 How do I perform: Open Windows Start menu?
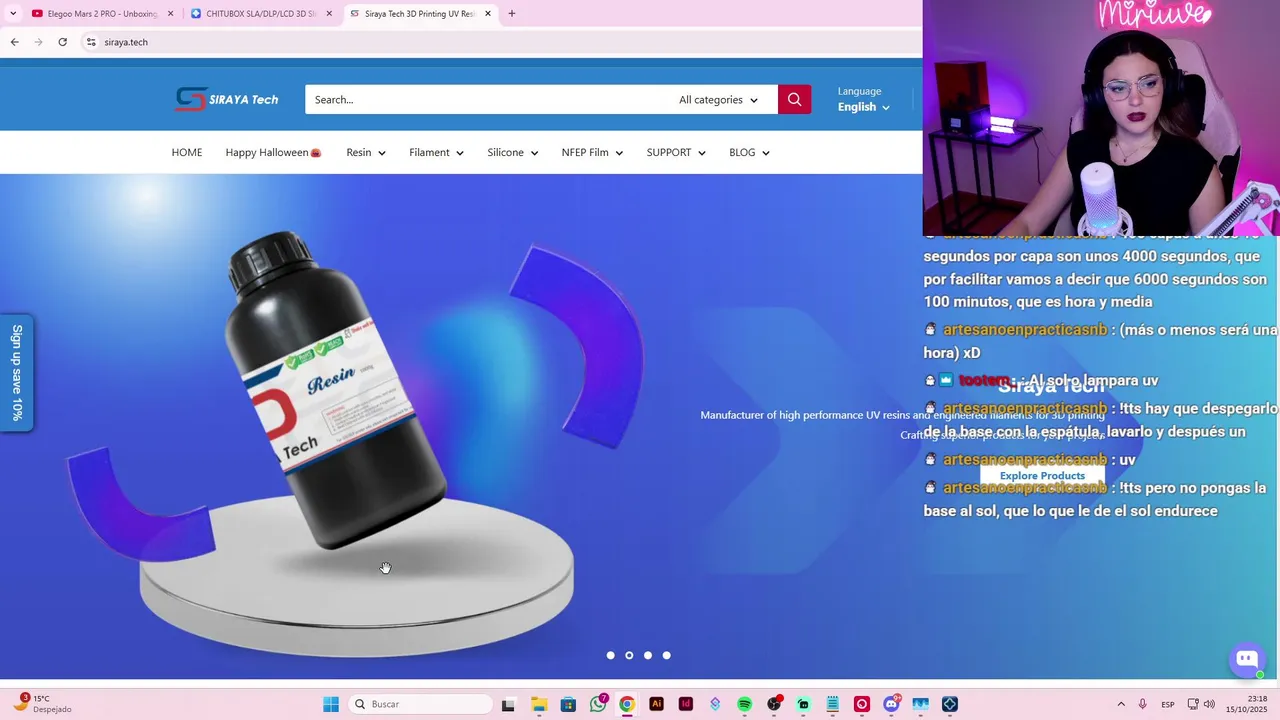tap(331, 704)
